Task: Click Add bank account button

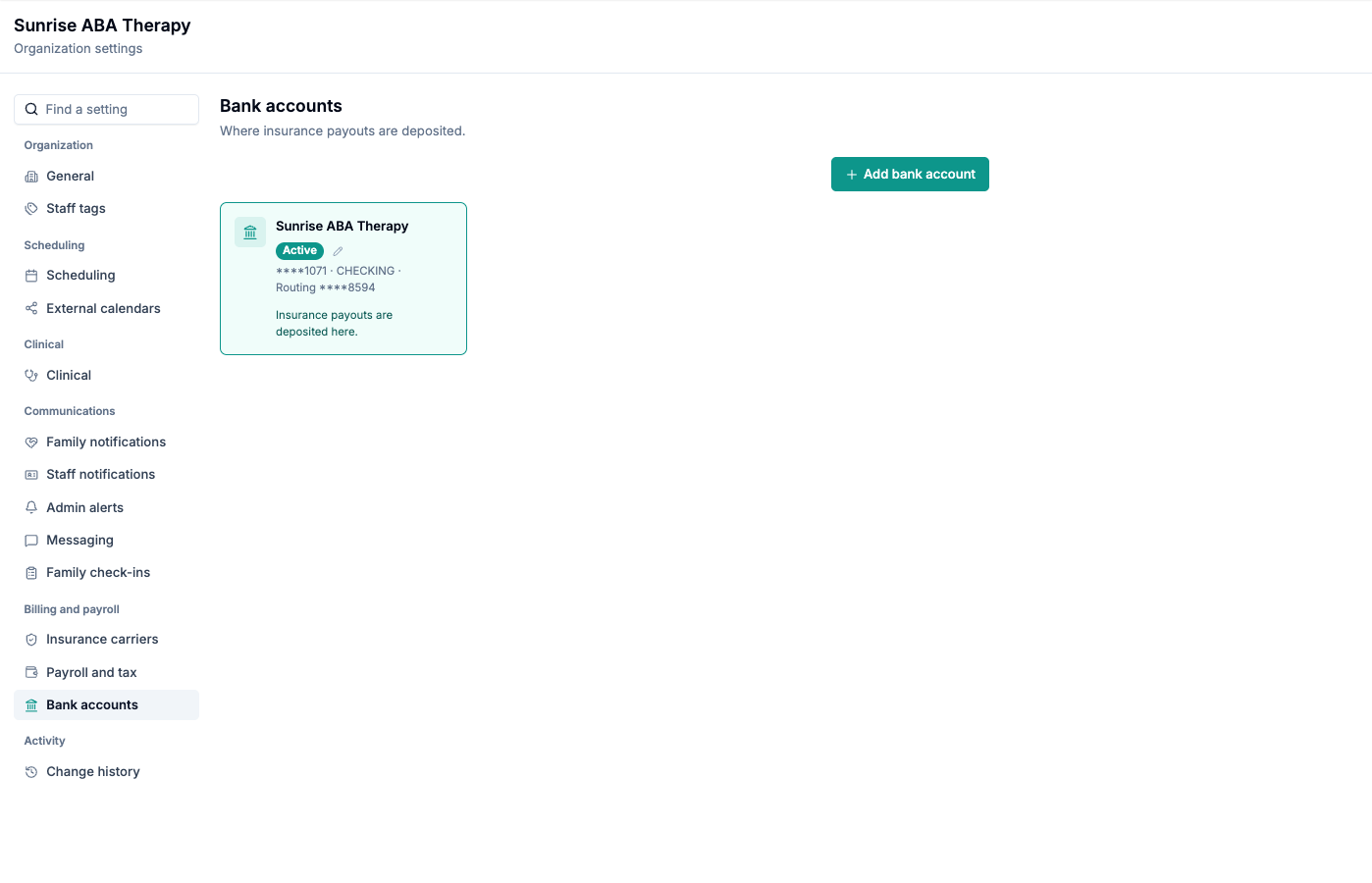Action: click(910, 175)
